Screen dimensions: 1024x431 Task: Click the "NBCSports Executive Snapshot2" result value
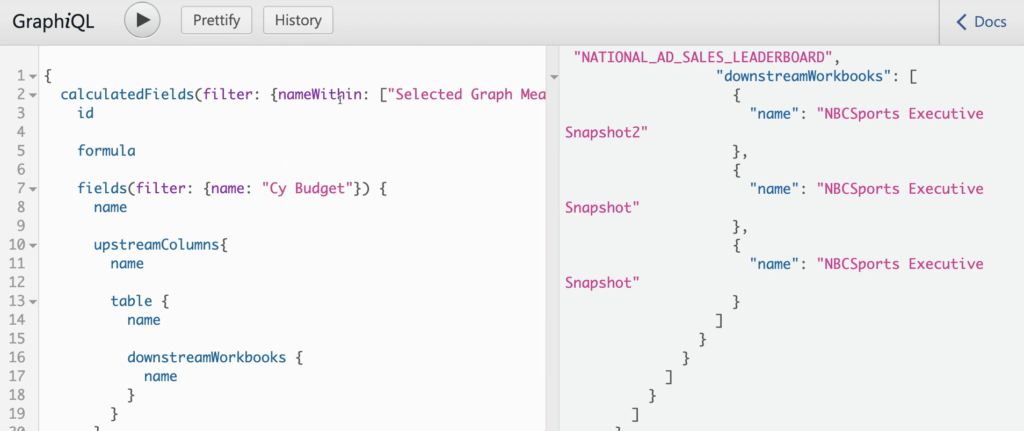pyautogui.click(x=774, y=123)
